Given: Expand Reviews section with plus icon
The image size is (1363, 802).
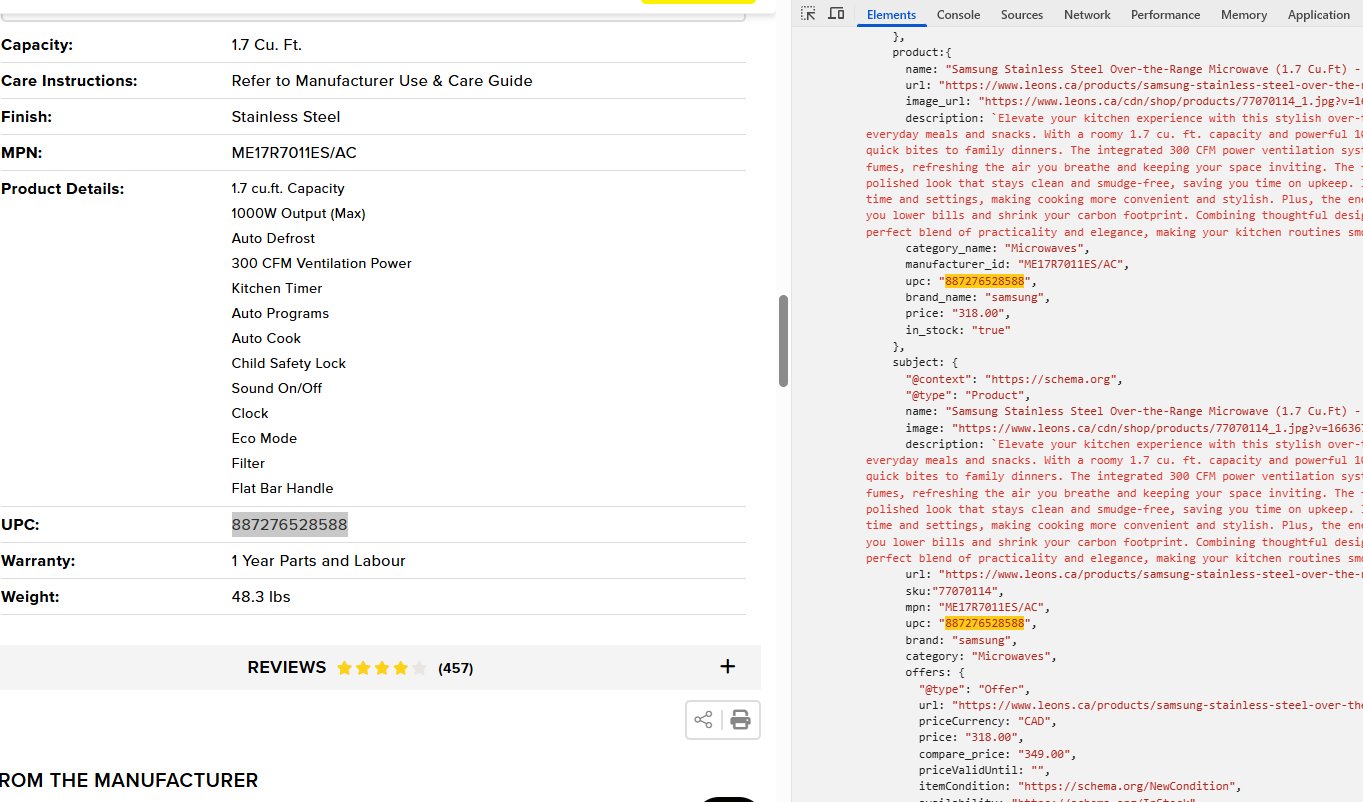Looking at the screenshot, I should [728, 667].
